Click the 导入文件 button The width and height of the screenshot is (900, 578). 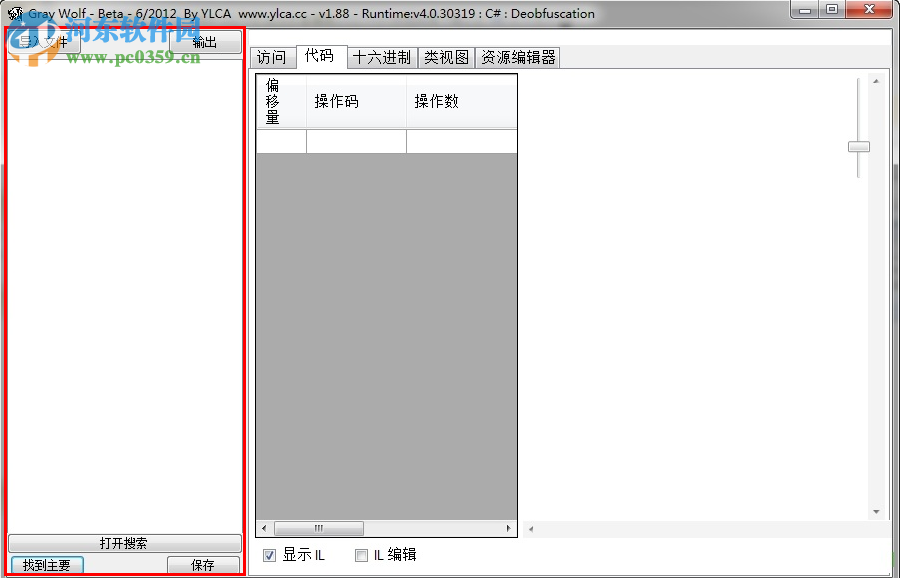(44, 42)
